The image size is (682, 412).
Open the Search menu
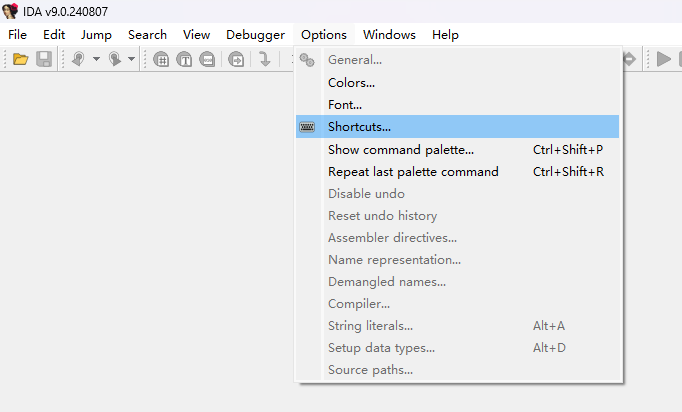pyautogui.click(x=147, y=35)
